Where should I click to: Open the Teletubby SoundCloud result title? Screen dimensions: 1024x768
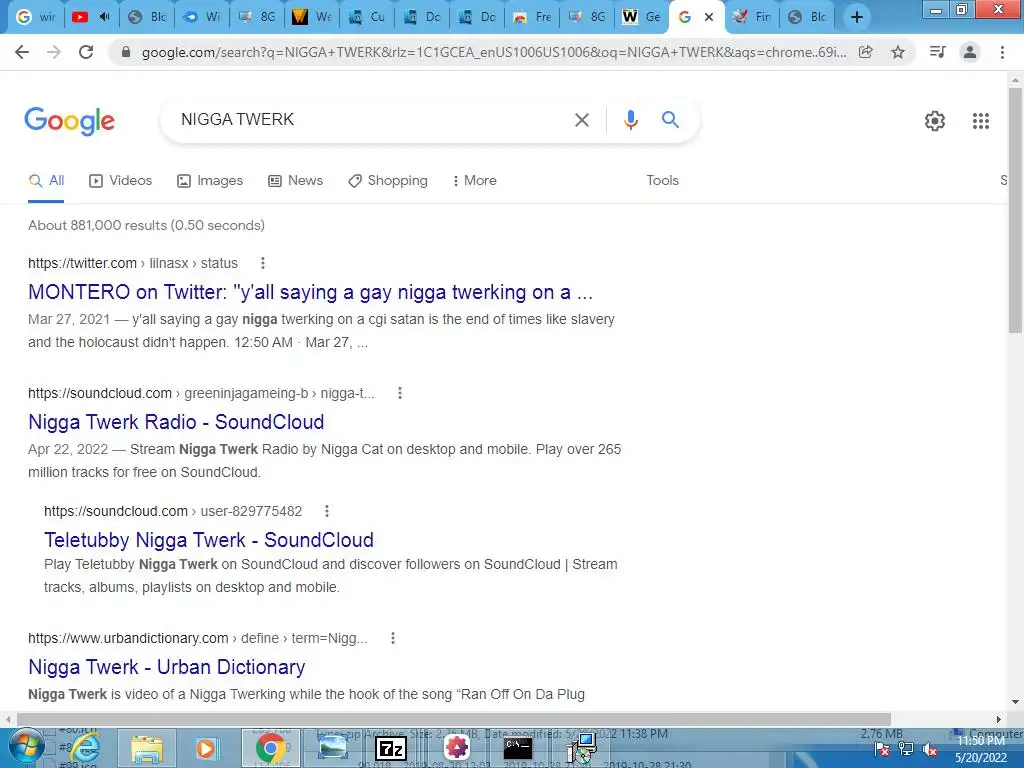(208, 540)
